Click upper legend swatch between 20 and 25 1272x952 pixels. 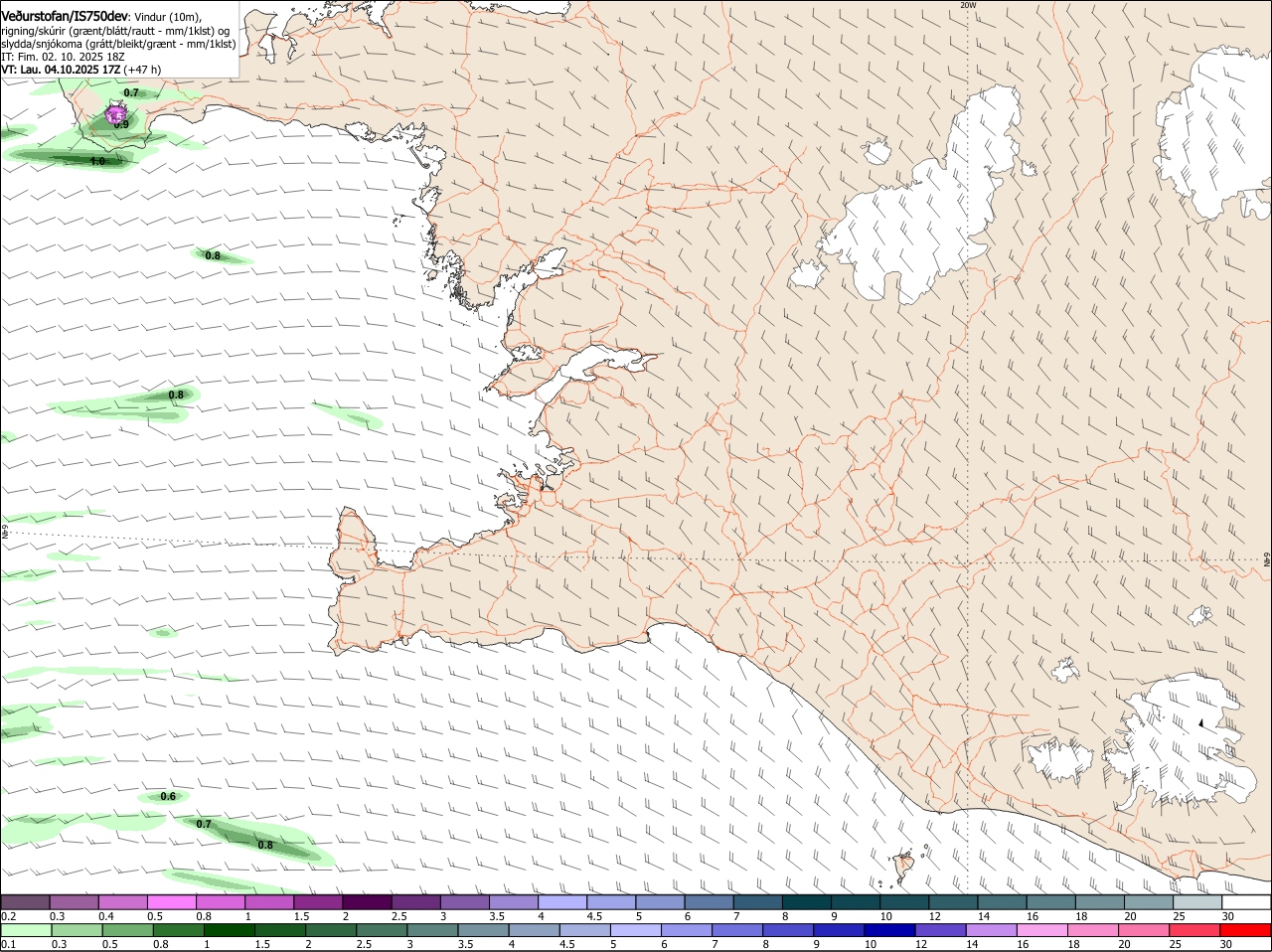tap(1149, 901)
